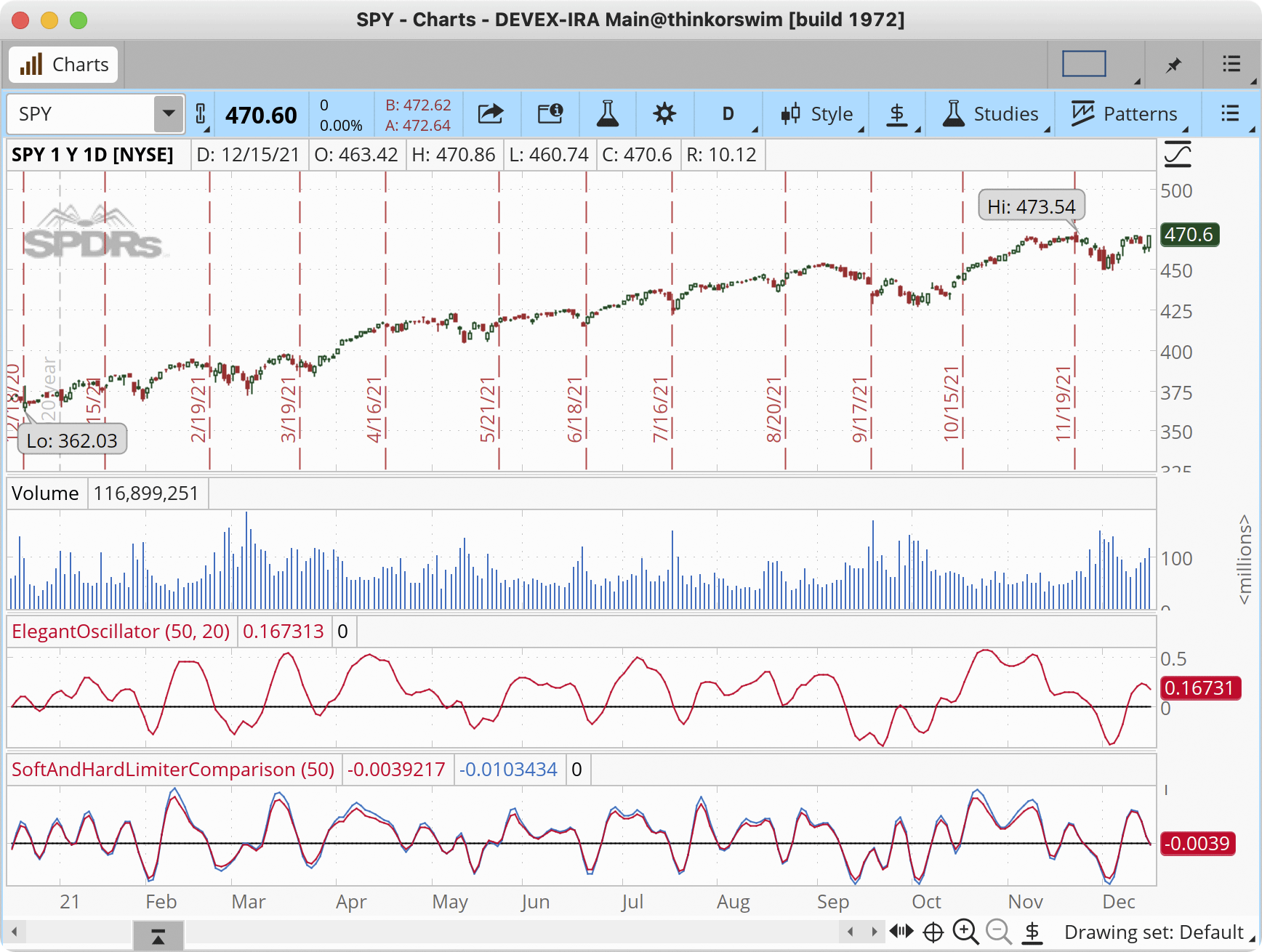Click the crosshair cursor tool icon
This screenshot has height=952, width=1262.
[933, 932]
